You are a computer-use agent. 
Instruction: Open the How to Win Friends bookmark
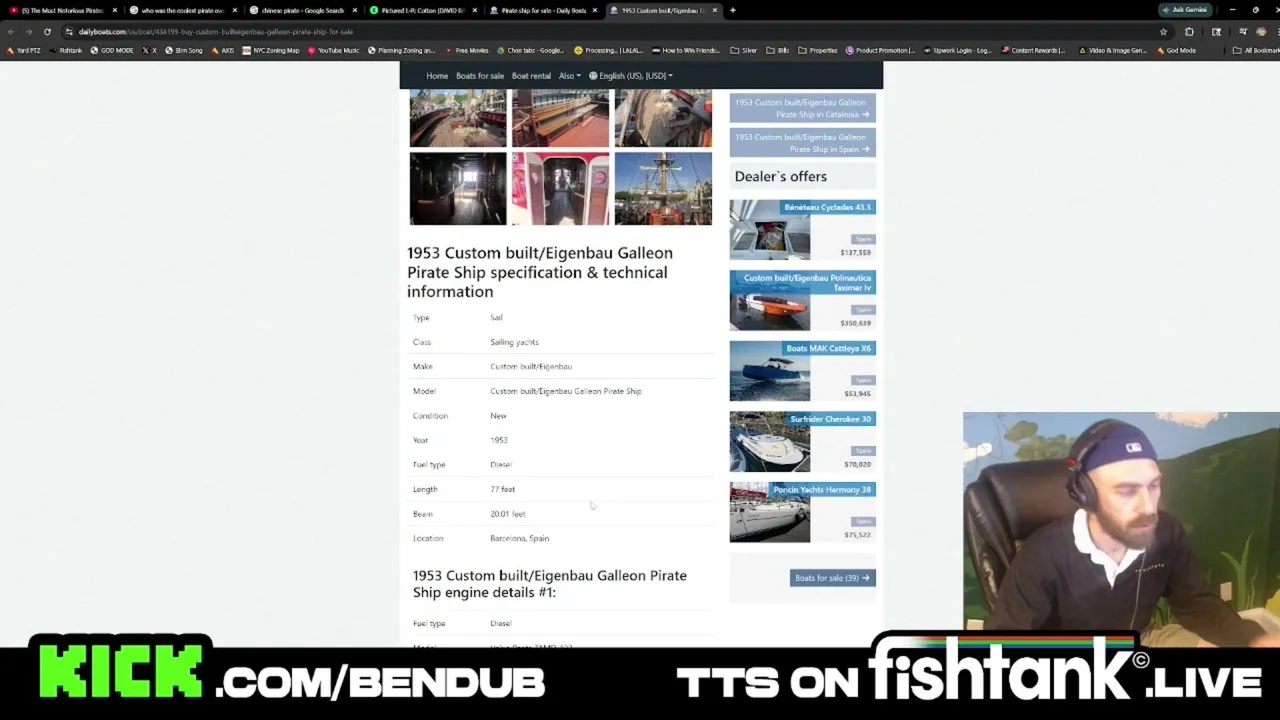(685, 50)
